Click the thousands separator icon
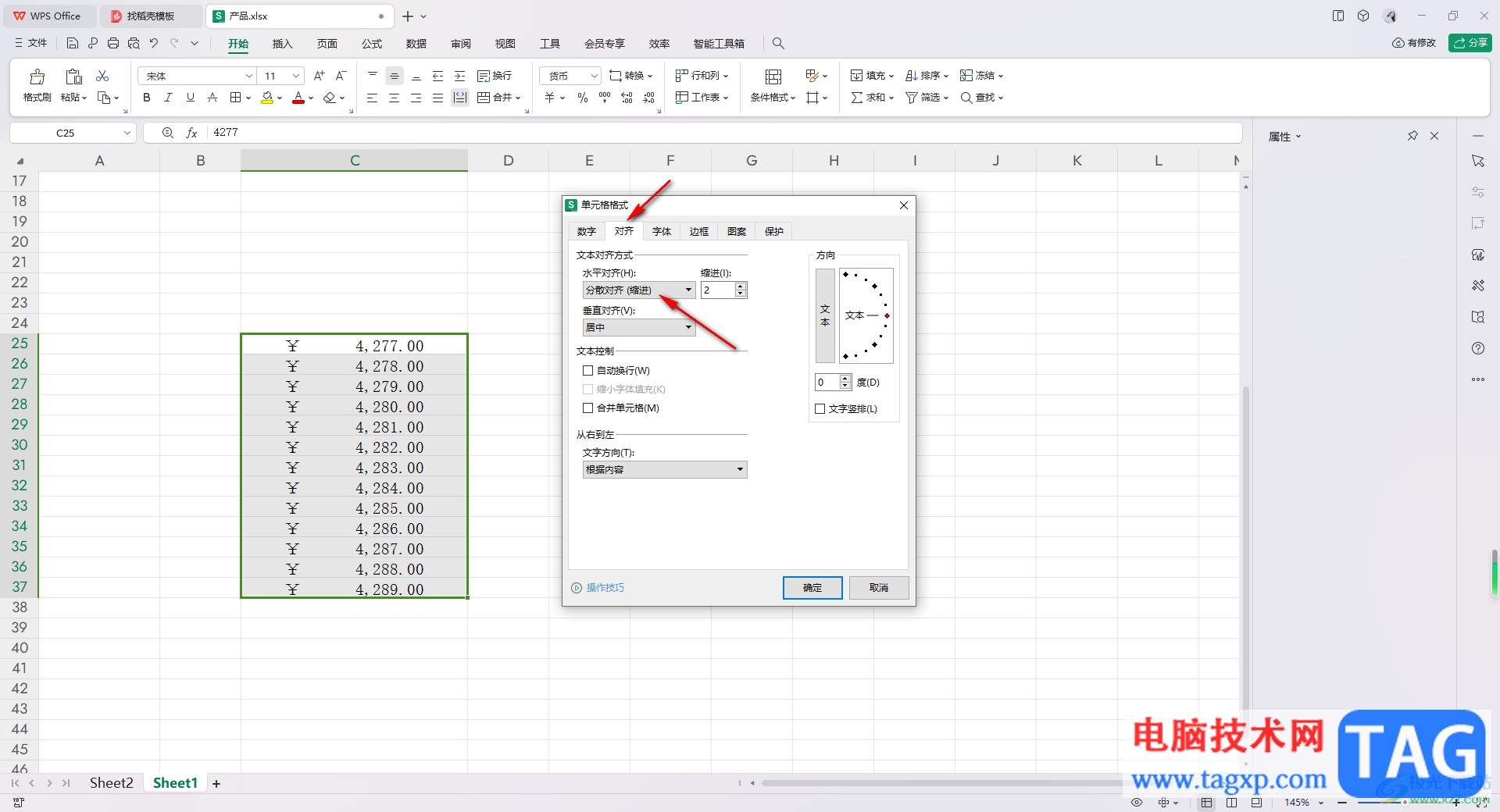Screen dimensions: 1500x812 pyautogui.click(x=605, y=98)
